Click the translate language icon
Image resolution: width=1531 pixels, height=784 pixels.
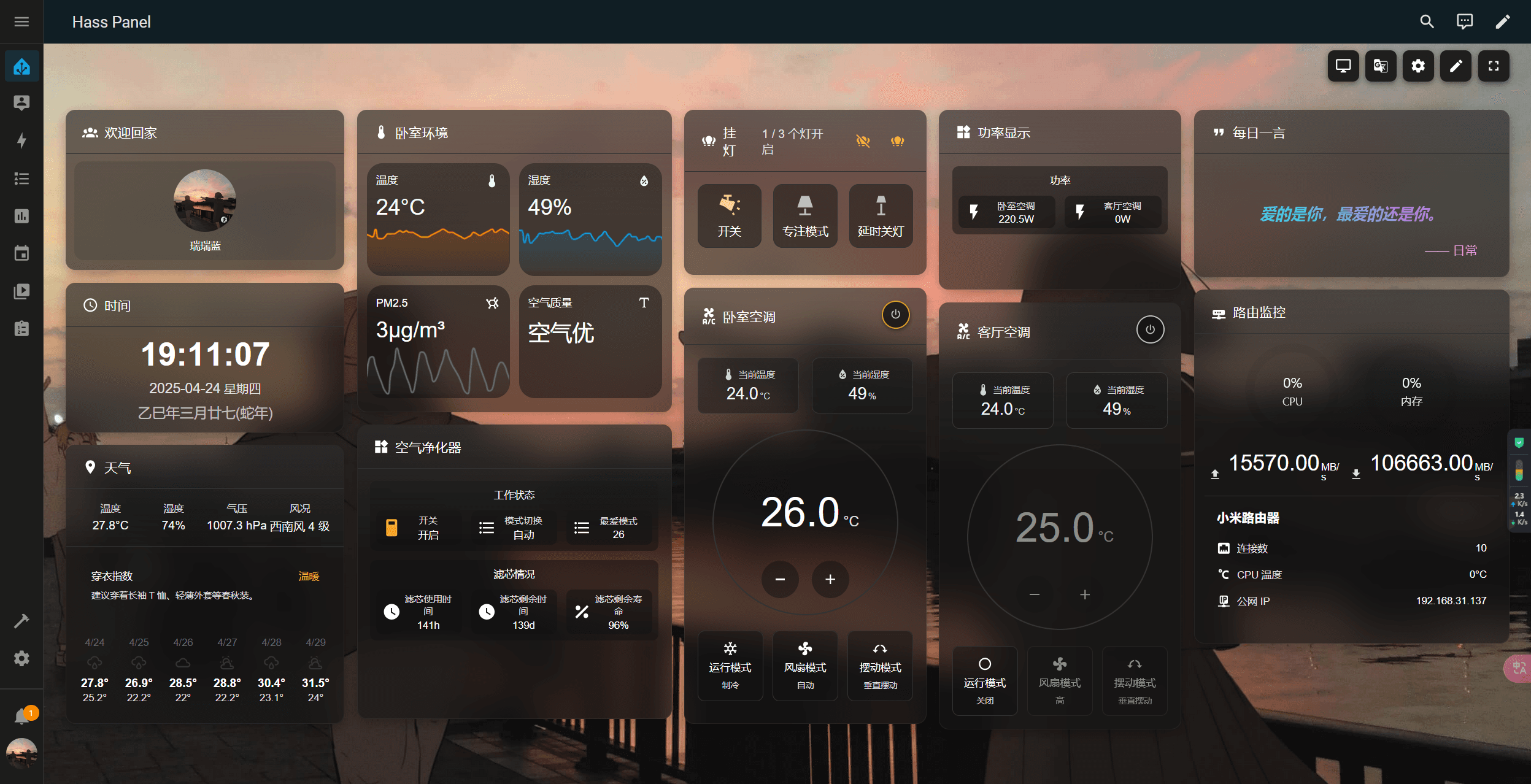(1381, 66)
